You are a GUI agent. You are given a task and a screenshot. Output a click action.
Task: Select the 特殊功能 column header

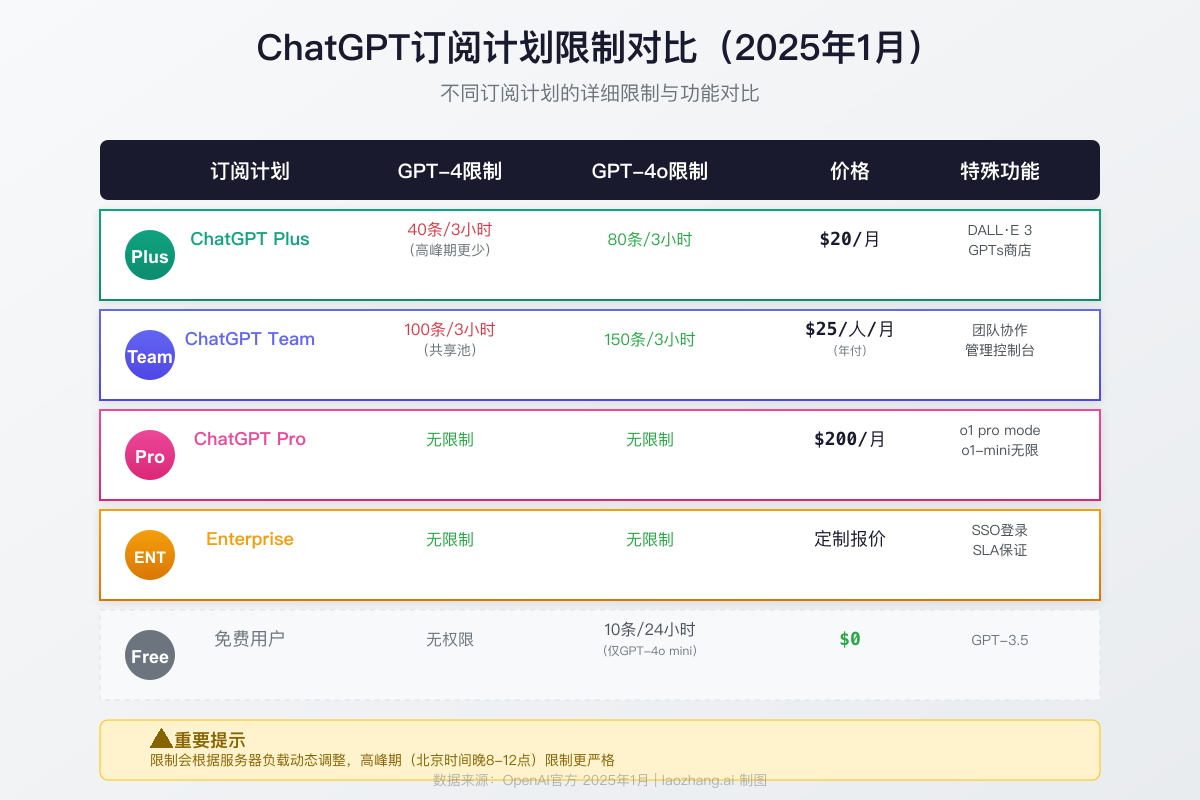(1000, 171)
